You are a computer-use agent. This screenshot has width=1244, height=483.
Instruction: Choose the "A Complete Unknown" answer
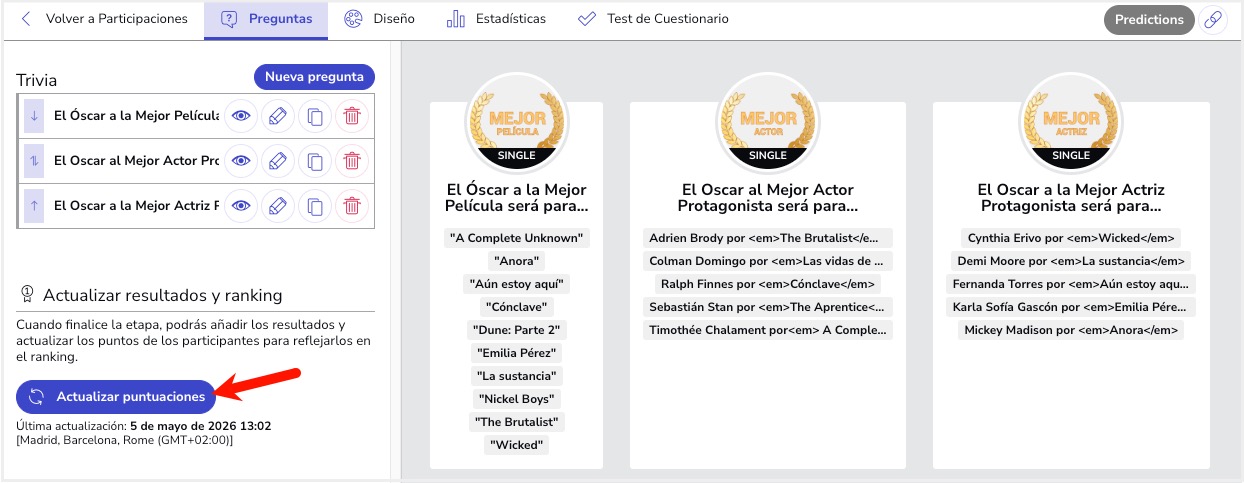pos(516,238)
